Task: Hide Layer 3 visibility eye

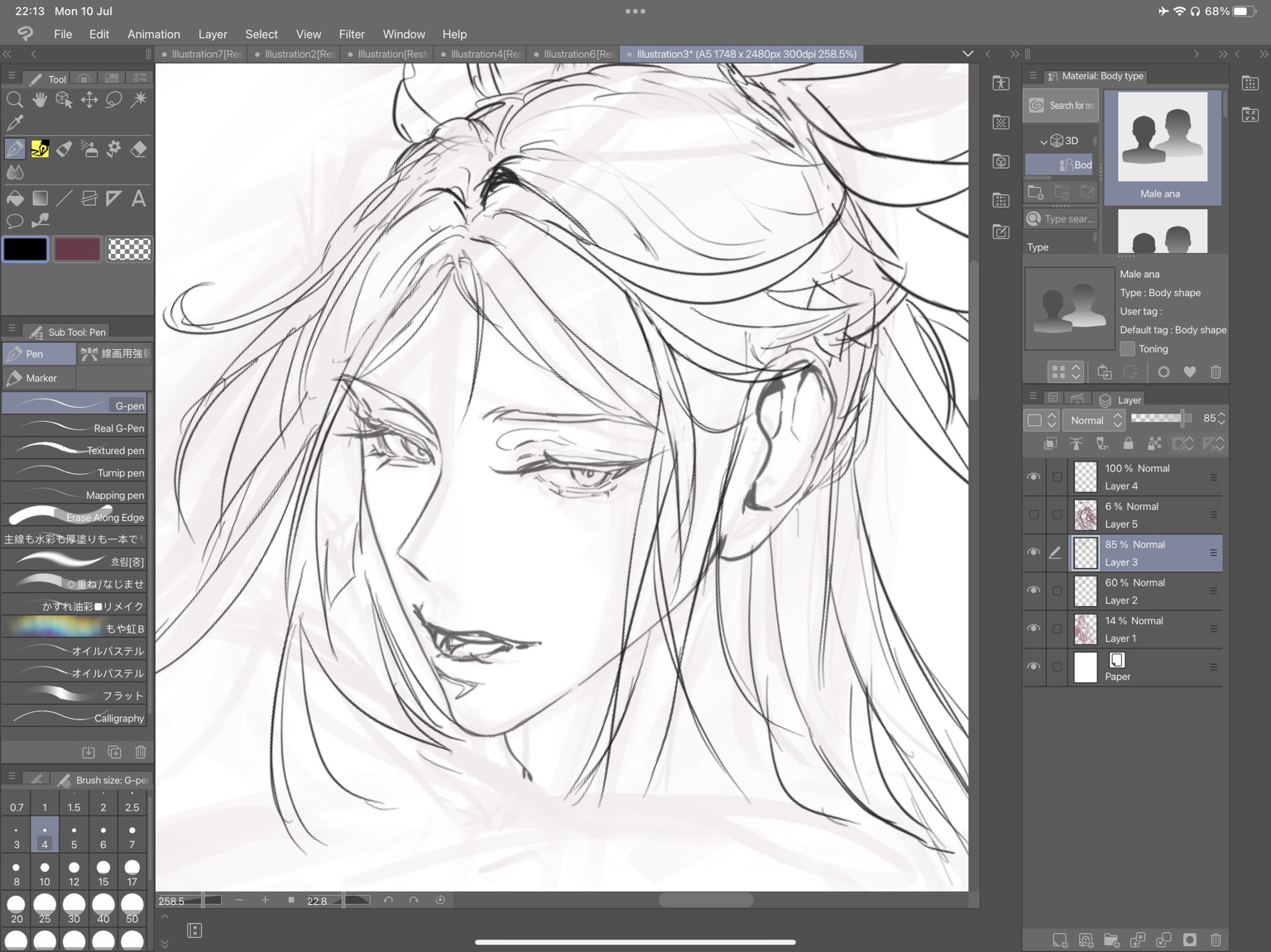Action: point(1034,553)
